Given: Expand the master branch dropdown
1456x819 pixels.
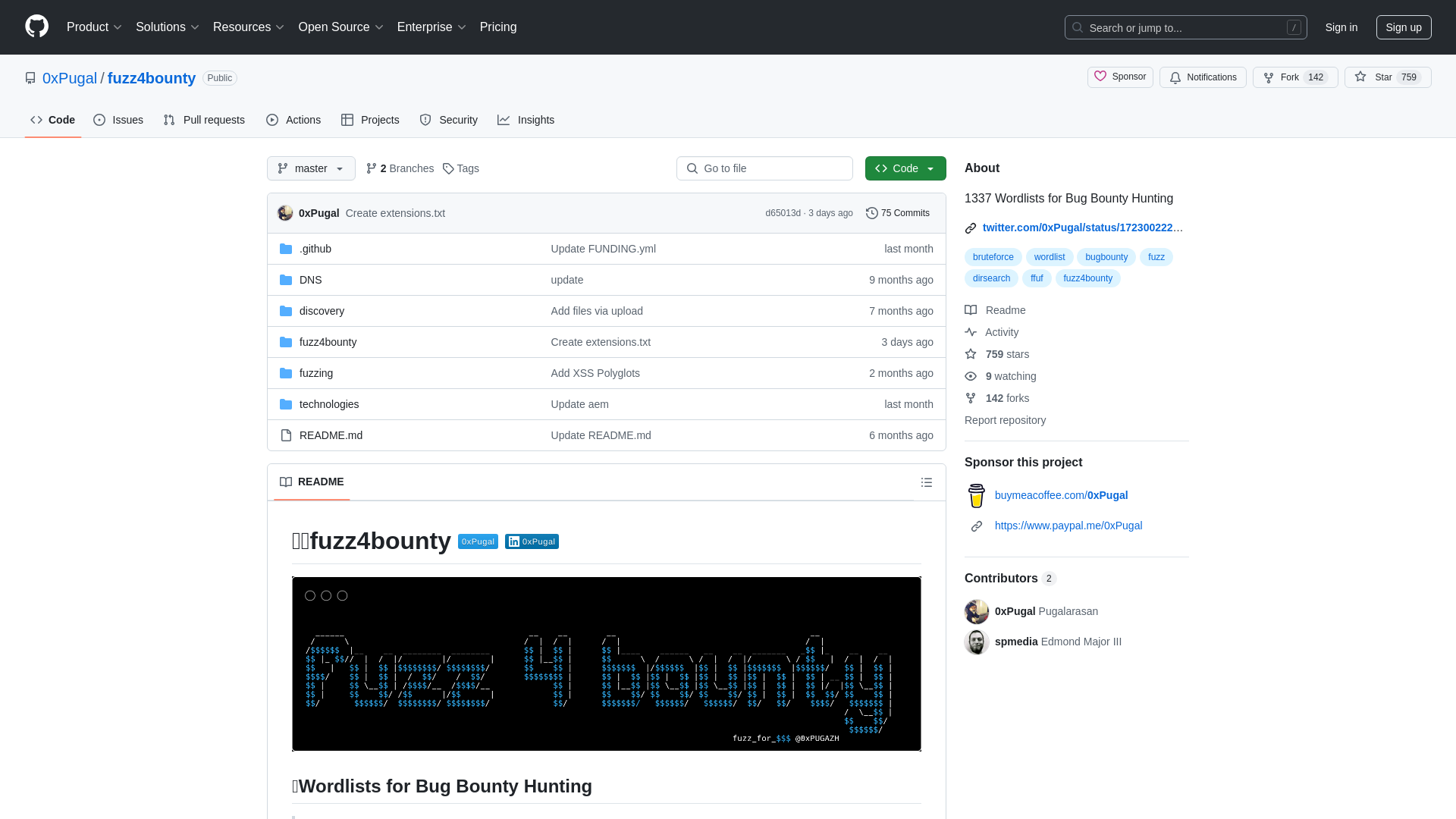Looking at the screenshot, I should (x=311, y=168).
